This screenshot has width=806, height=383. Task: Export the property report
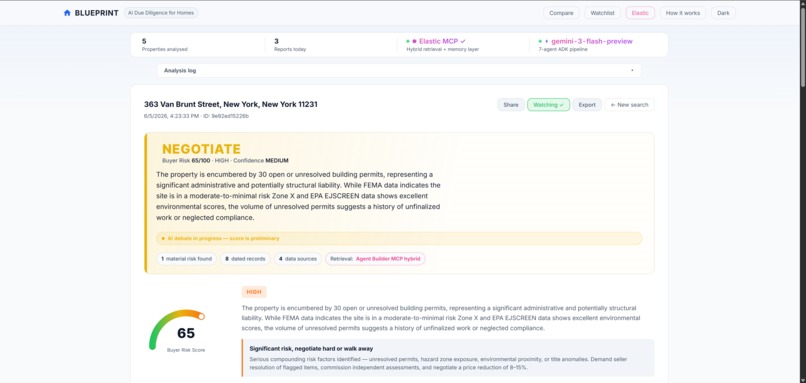(587, 105)
